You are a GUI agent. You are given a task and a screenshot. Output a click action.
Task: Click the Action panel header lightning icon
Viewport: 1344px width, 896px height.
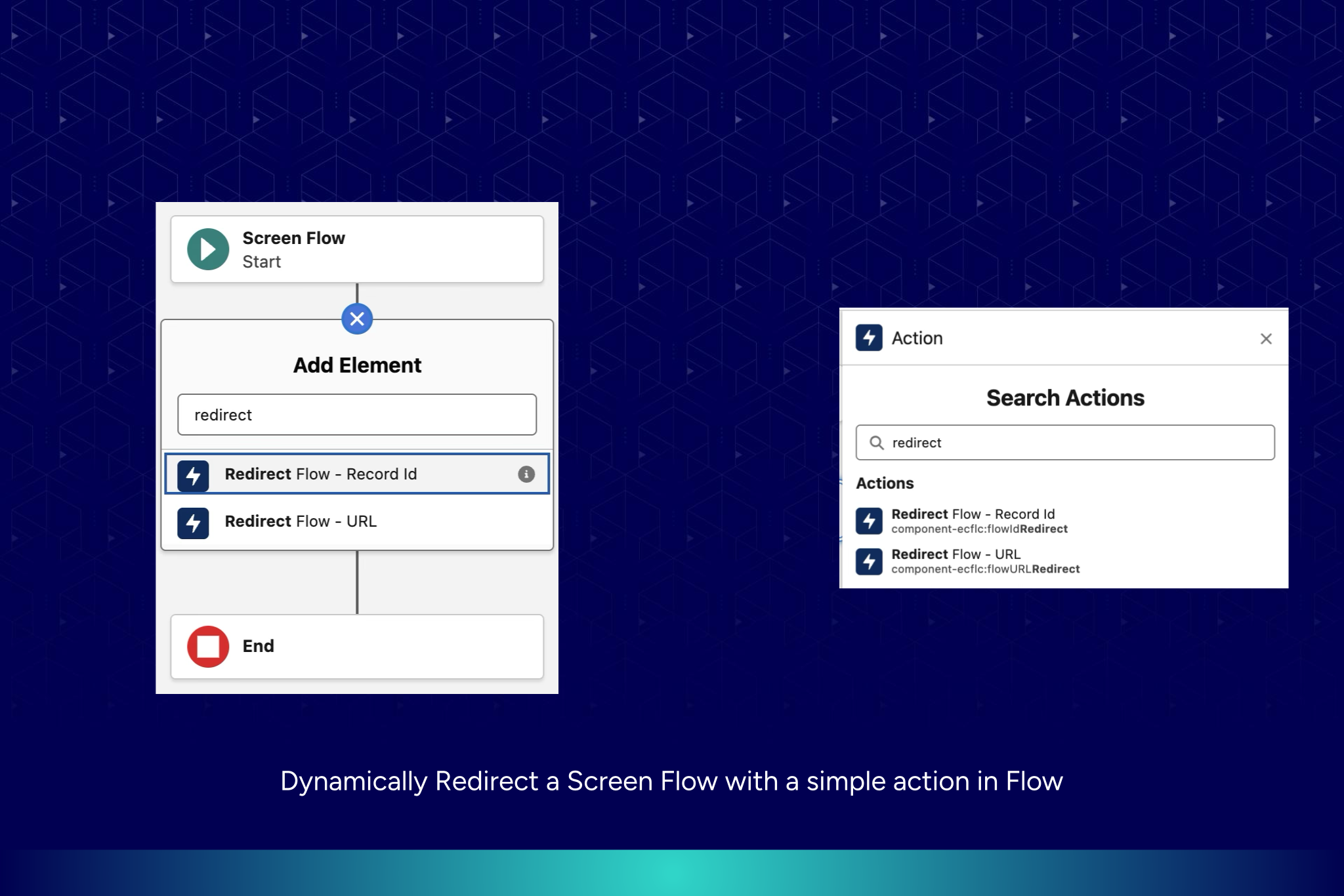pyautogui.click(x=869, y=338)
